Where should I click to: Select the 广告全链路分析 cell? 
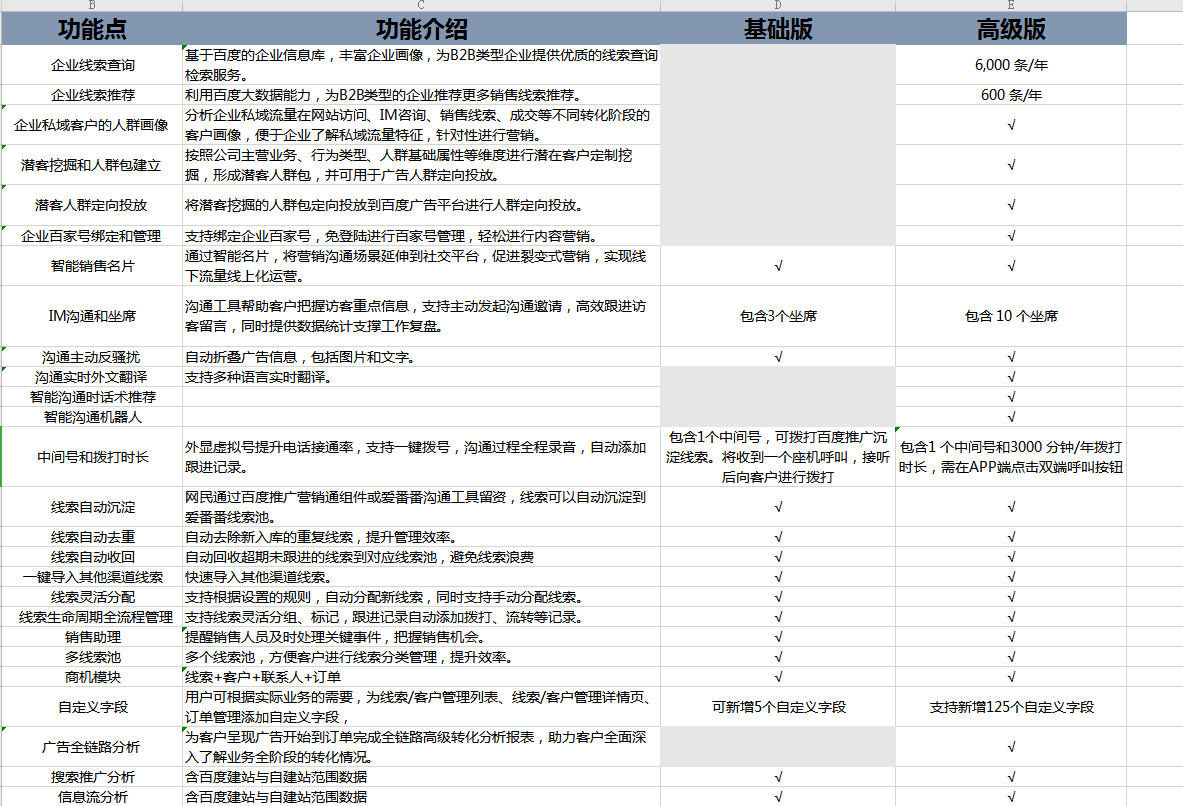tap(92, 747)
